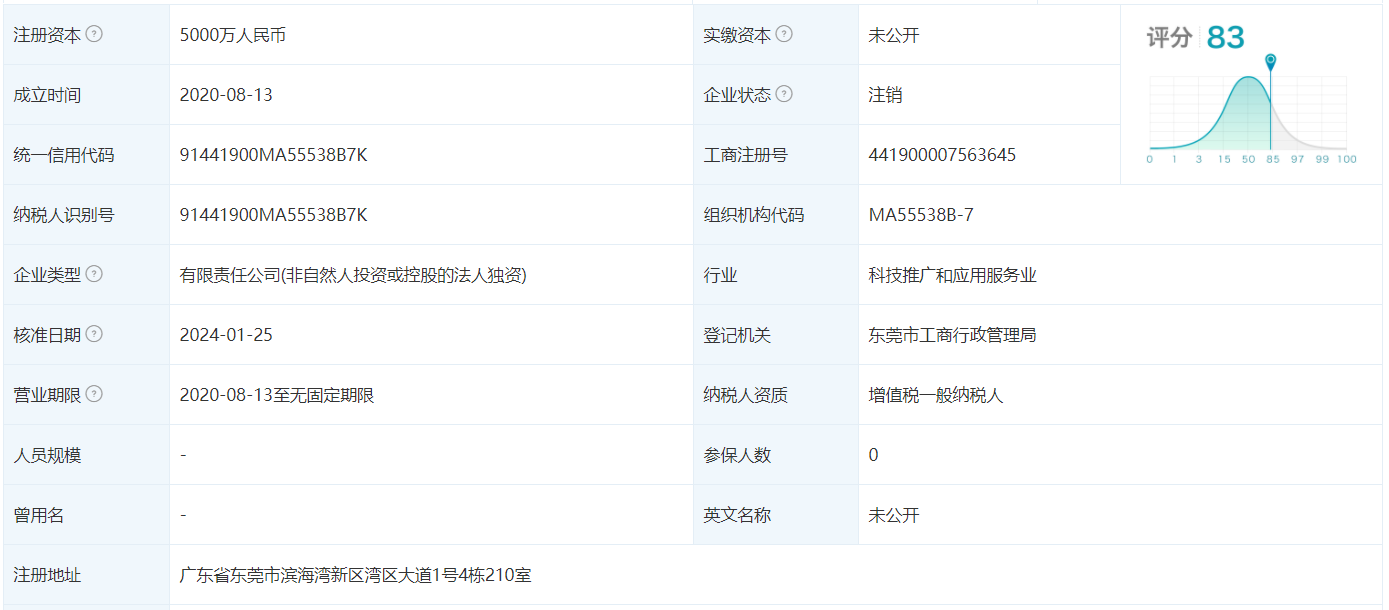Click help icon next to 营业期限
This screenshot has width=1389, height=610.
click(94, 394)
